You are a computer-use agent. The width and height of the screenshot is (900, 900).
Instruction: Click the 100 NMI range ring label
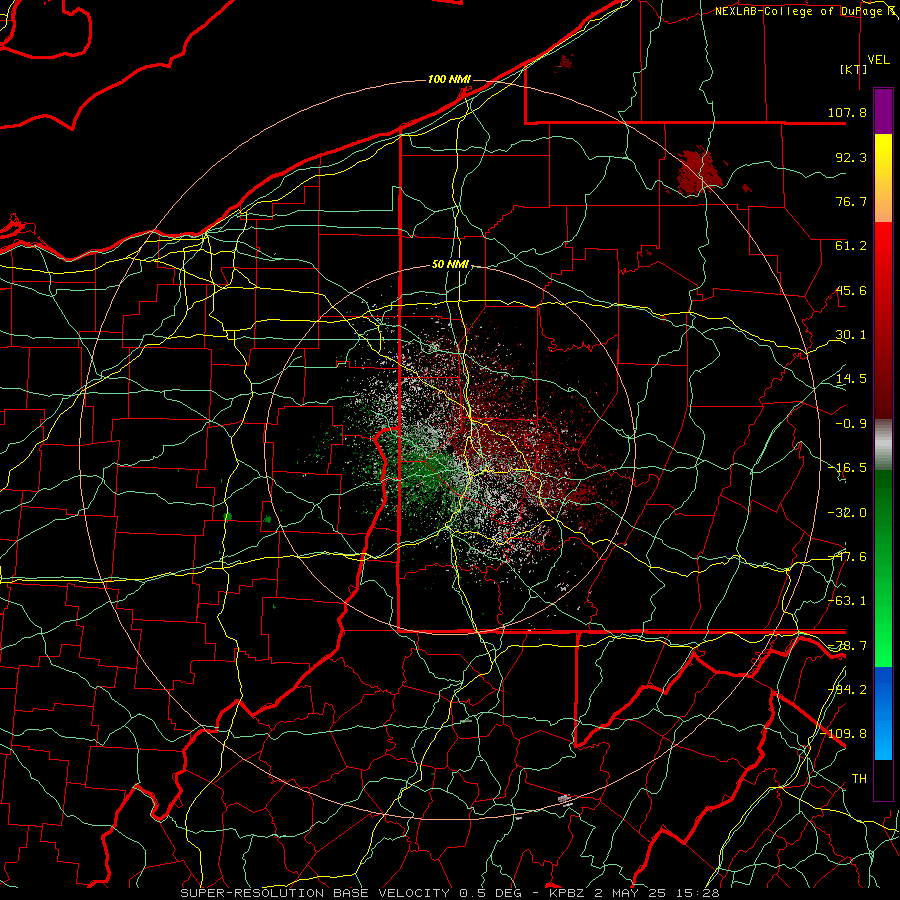pyautogui.click(x=449, y=79)
